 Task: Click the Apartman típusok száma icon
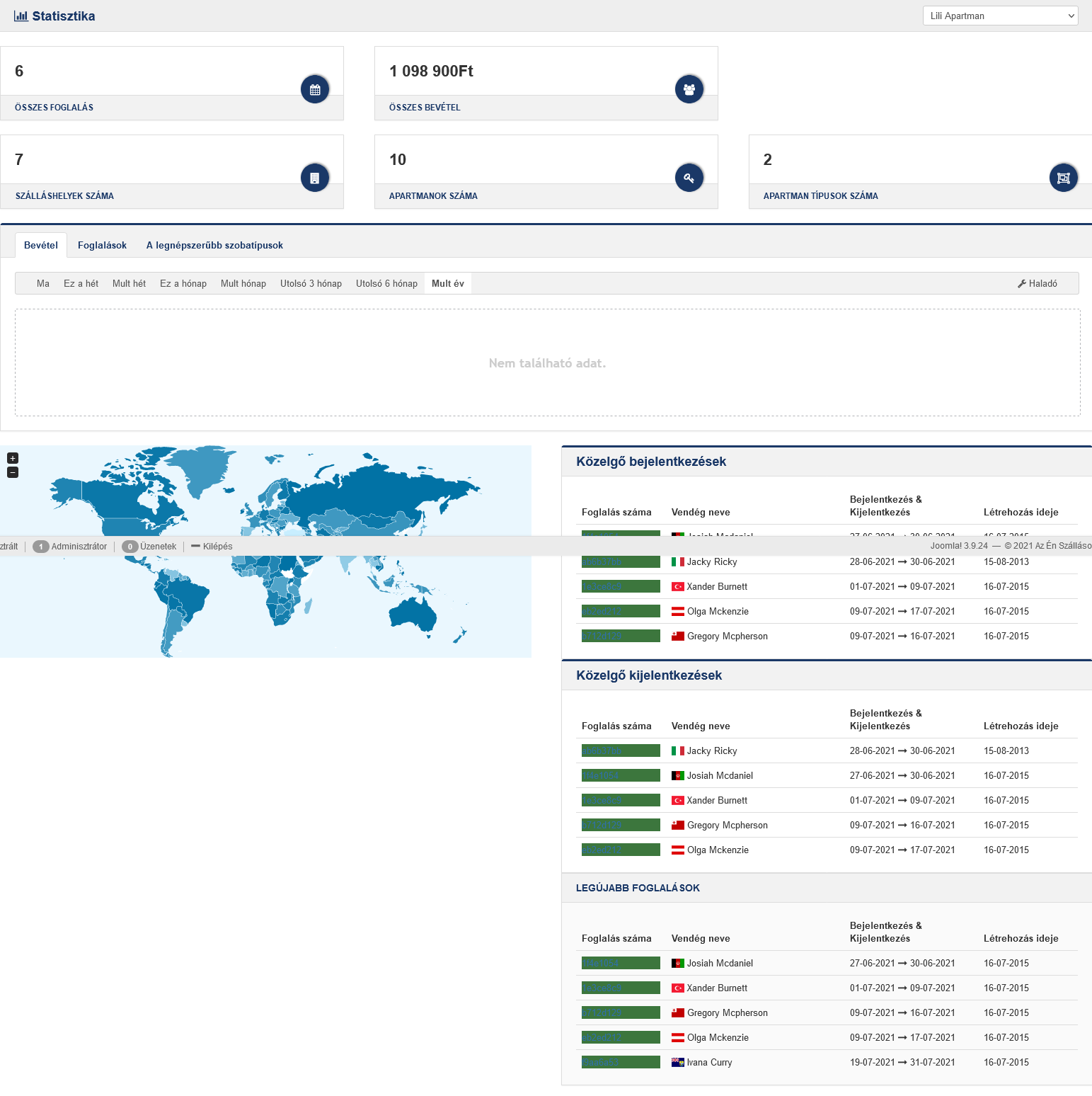(1064, 178)
